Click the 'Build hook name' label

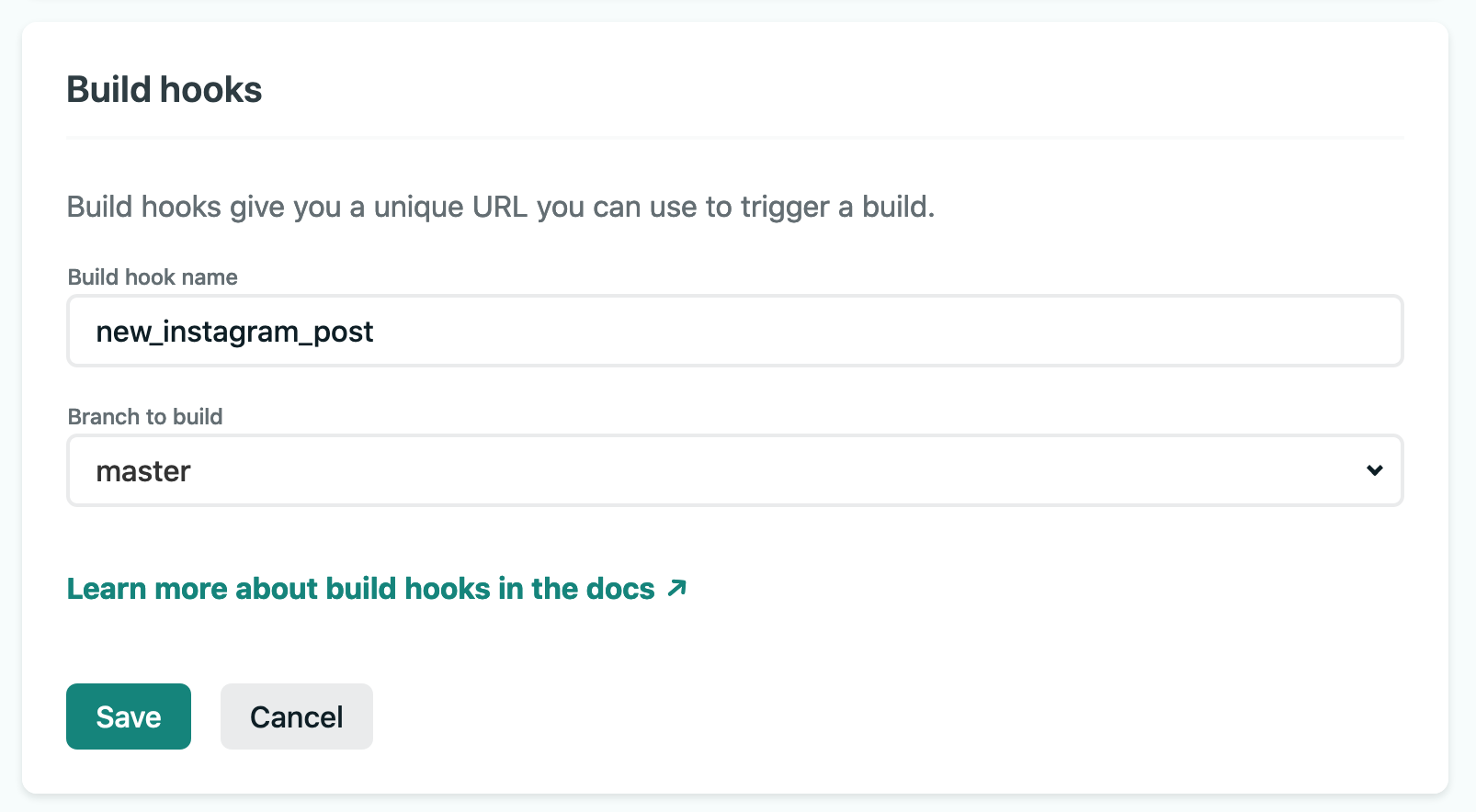[153, 277]
